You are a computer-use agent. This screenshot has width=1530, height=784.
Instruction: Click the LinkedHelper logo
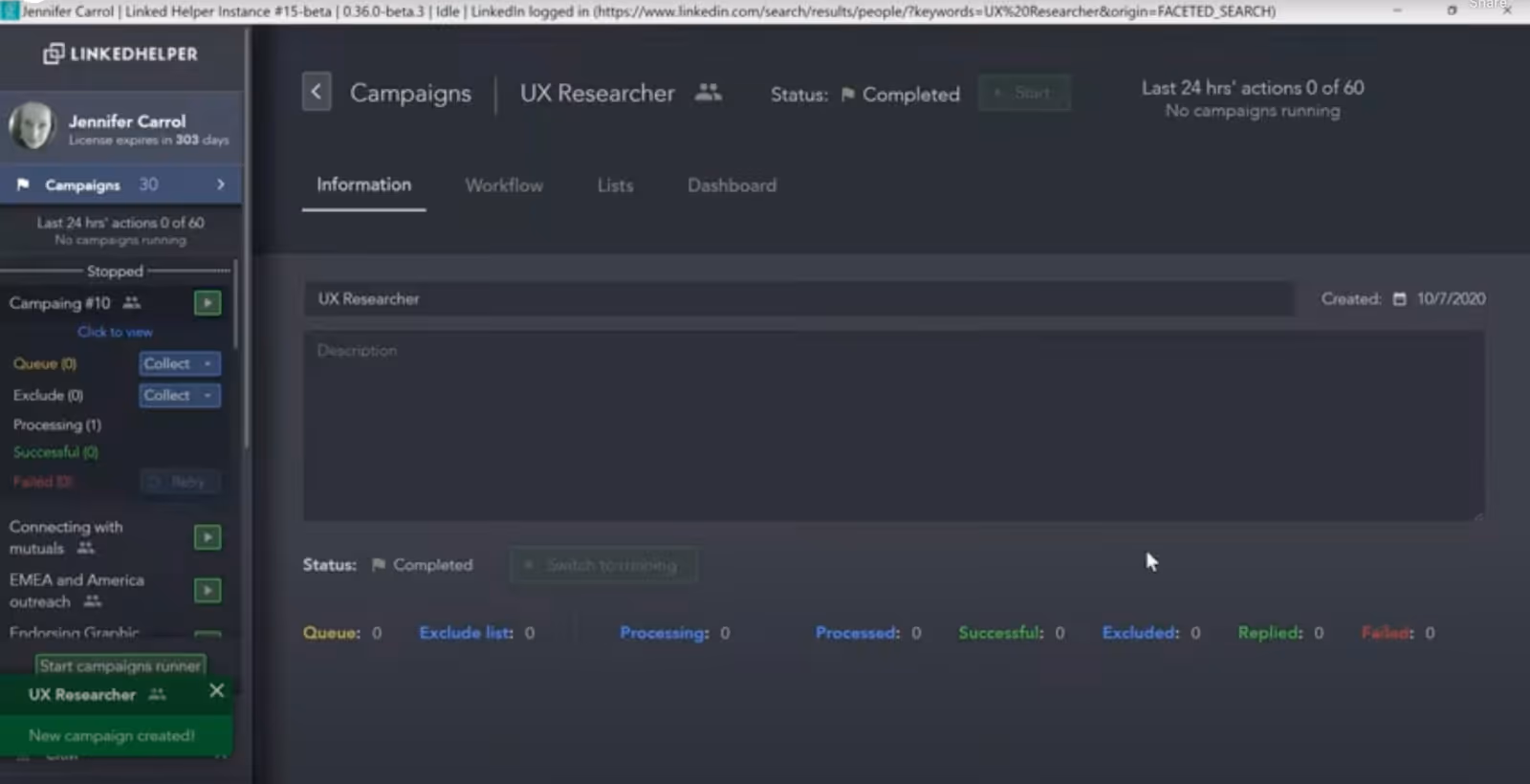[x=120, y=54]
